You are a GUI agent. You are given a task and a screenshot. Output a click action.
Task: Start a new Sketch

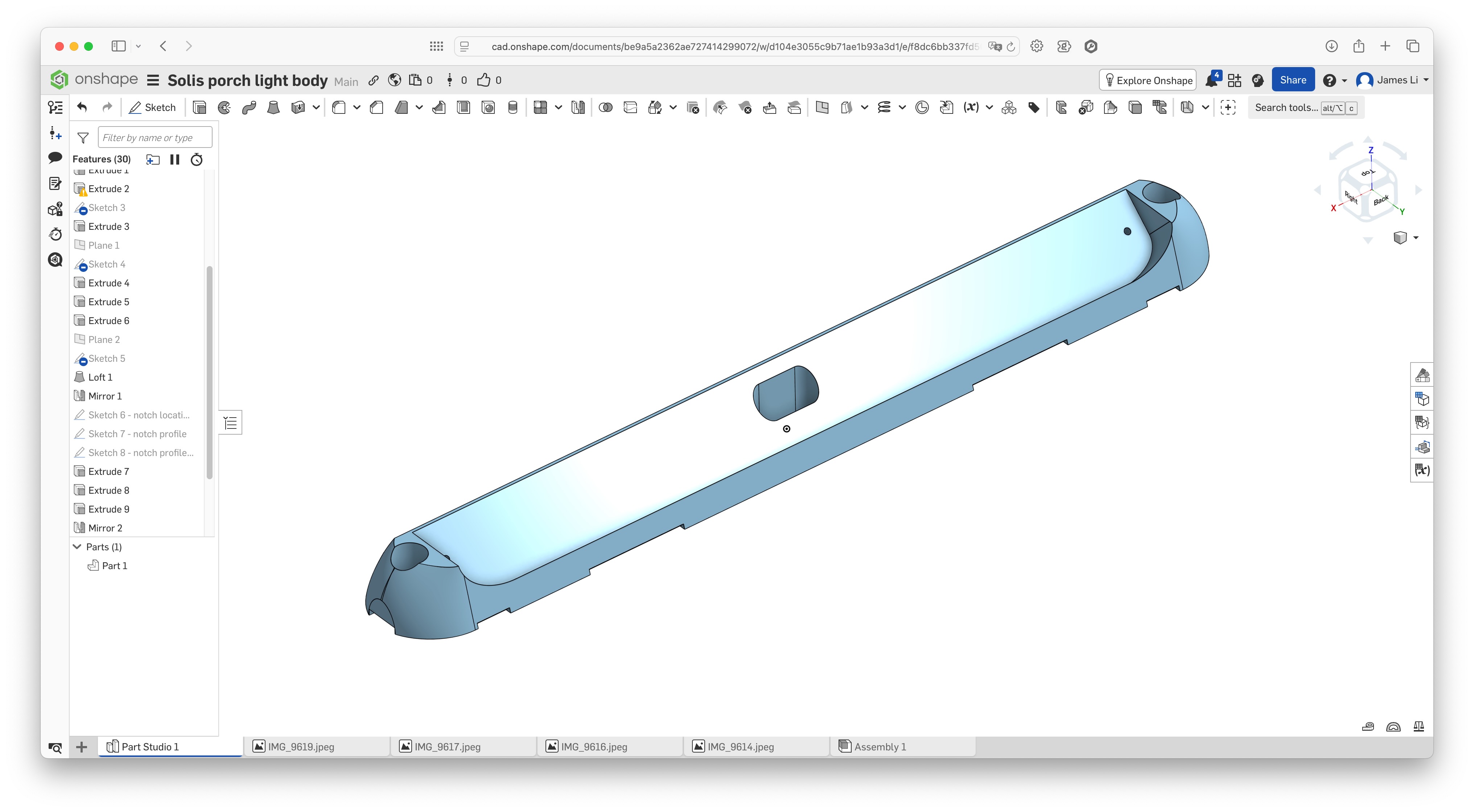pyautogui.click(x=152, y=108)
